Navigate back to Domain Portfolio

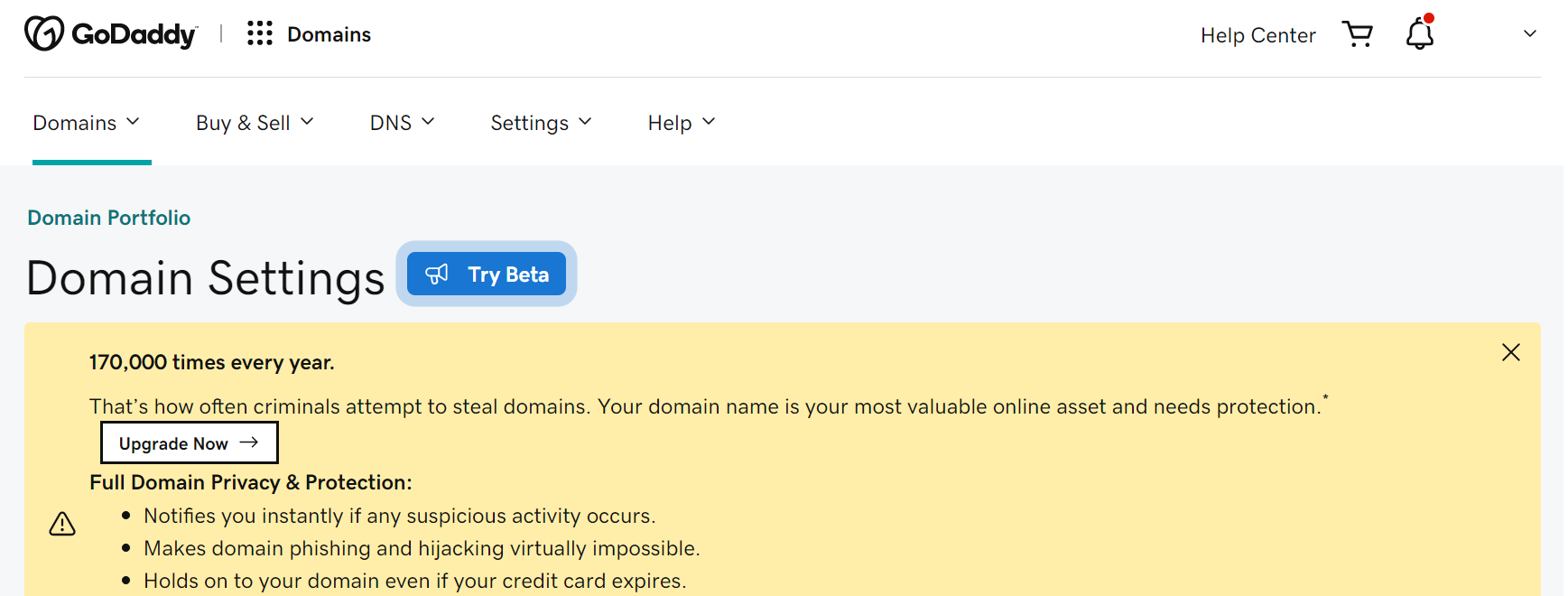(108, 218)
